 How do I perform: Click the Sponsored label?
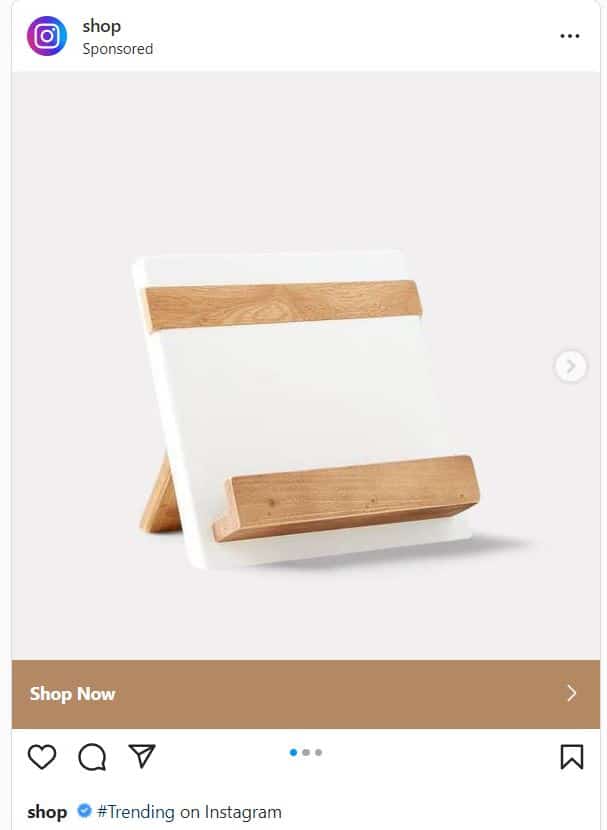point(117,49)
